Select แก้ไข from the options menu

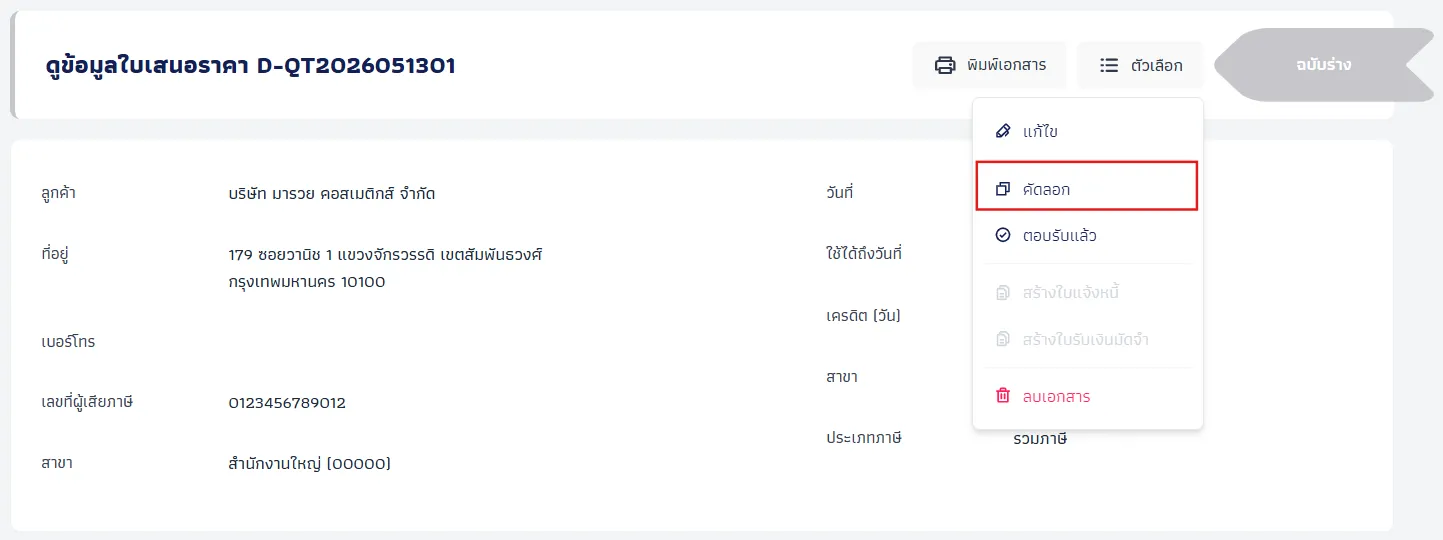coord(1087,132)
